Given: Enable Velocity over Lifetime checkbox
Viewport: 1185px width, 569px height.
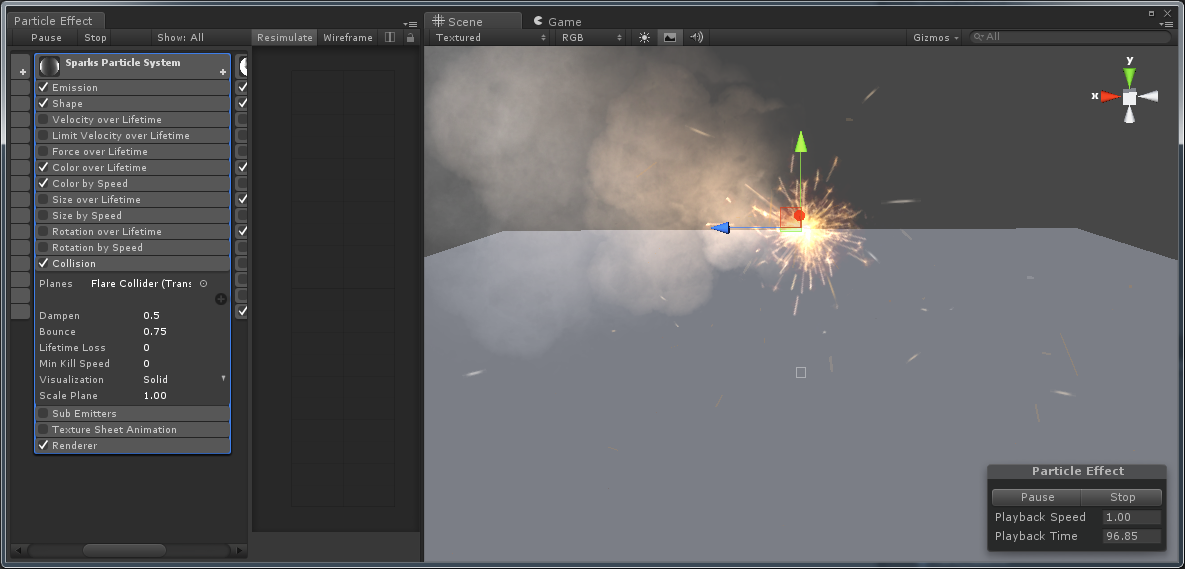Looking at the screenshot, I should [44, 119].
